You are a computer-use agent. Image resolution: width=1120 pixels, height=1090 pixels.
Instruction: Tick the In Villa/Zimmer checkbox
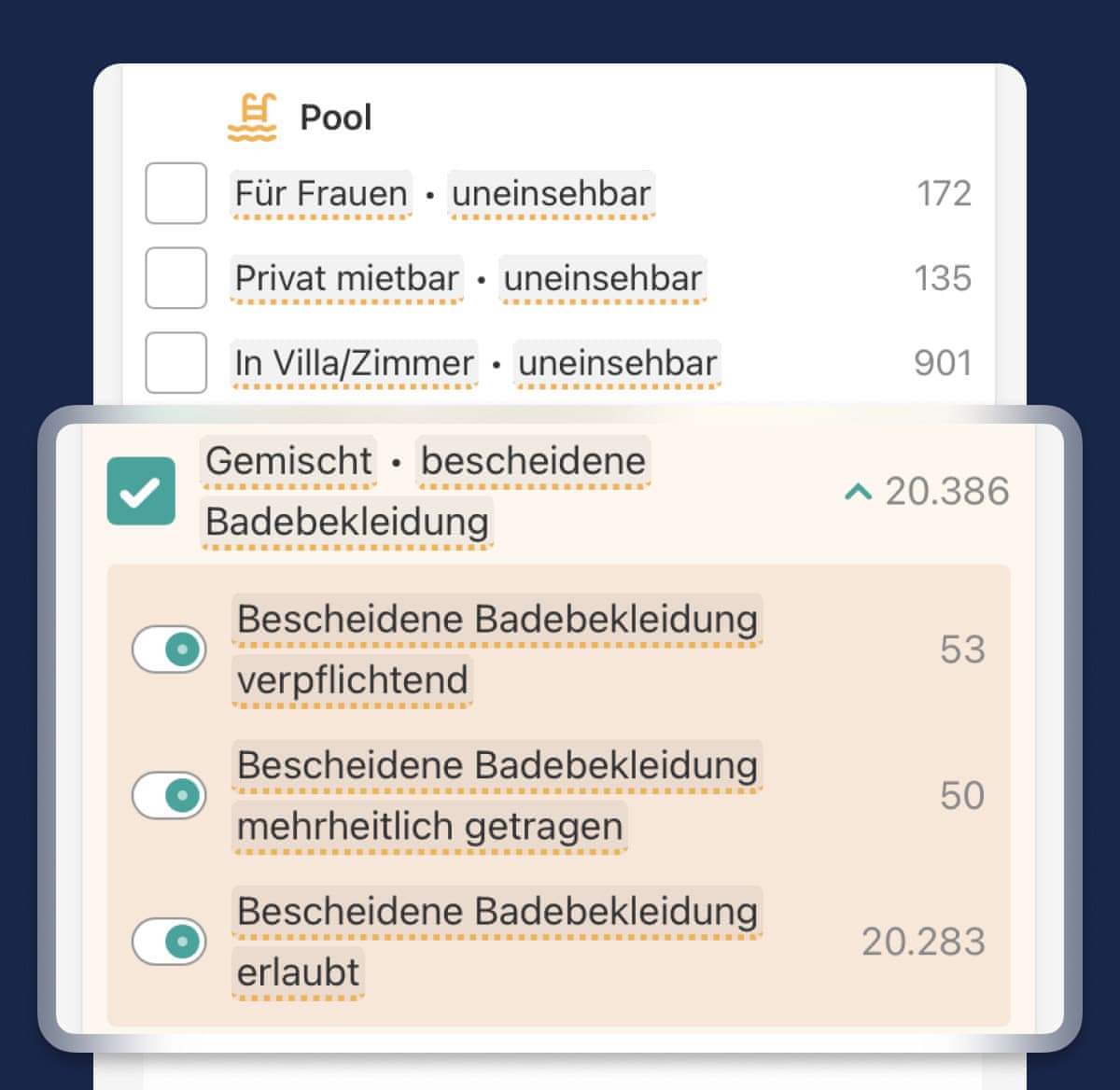point(176,363)
